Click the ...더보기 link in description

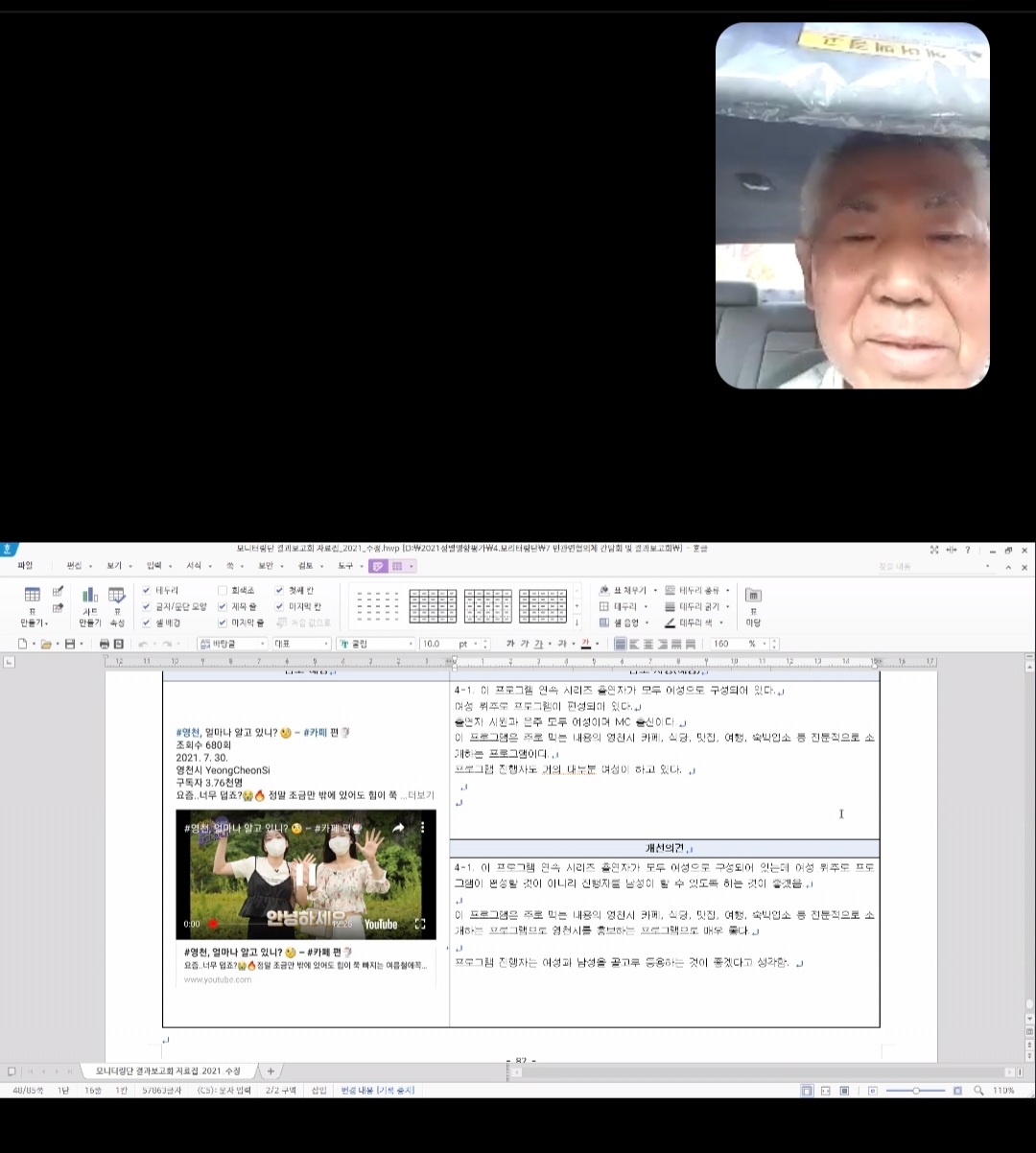pos(417,795)
